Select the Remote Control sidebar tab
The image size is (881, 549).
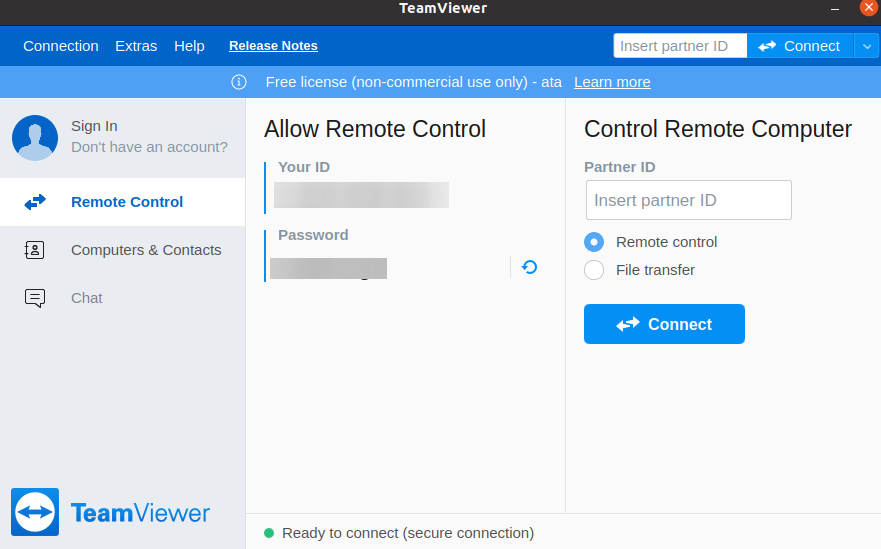pos(122,202)
